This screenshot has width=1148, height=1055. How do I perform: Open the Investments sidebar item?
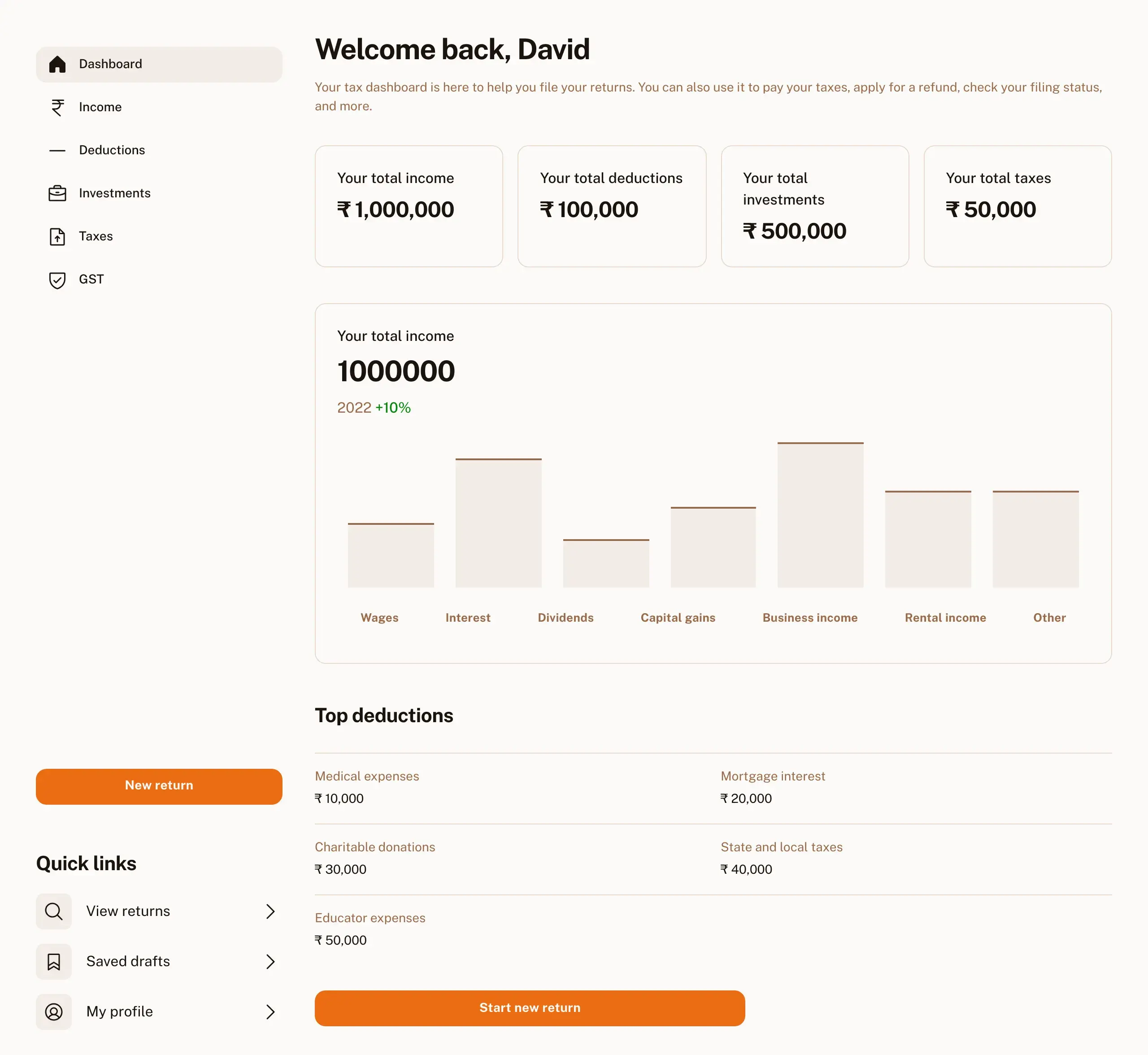115,193
